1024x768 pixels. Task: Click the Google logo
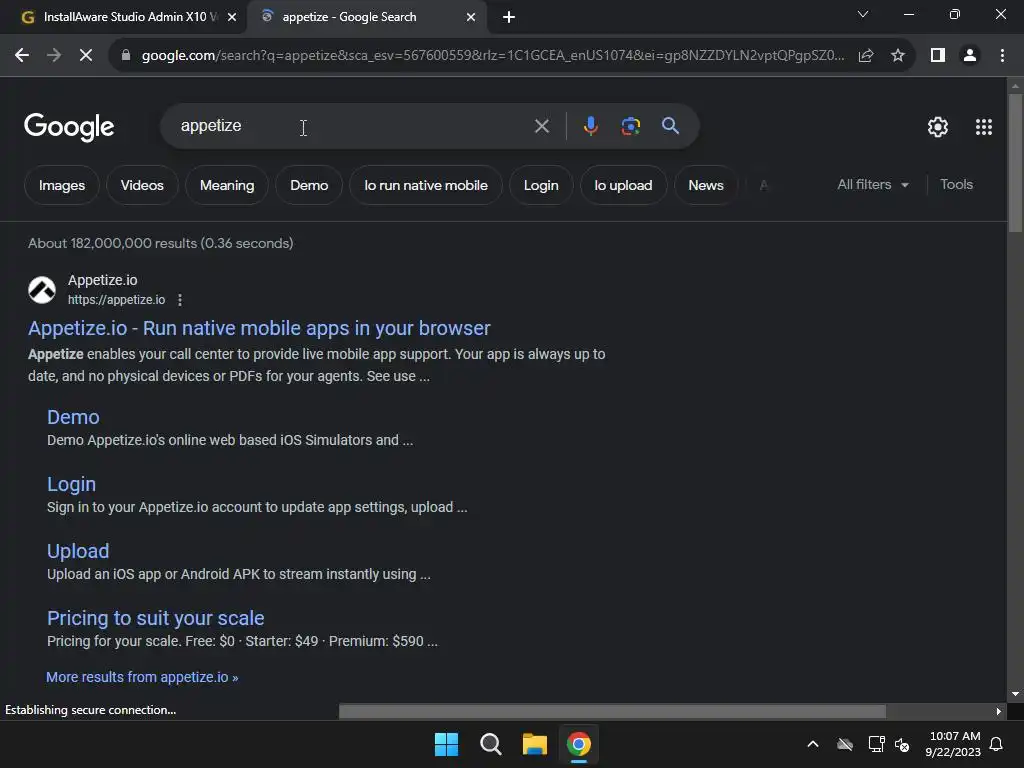[69, 127]
